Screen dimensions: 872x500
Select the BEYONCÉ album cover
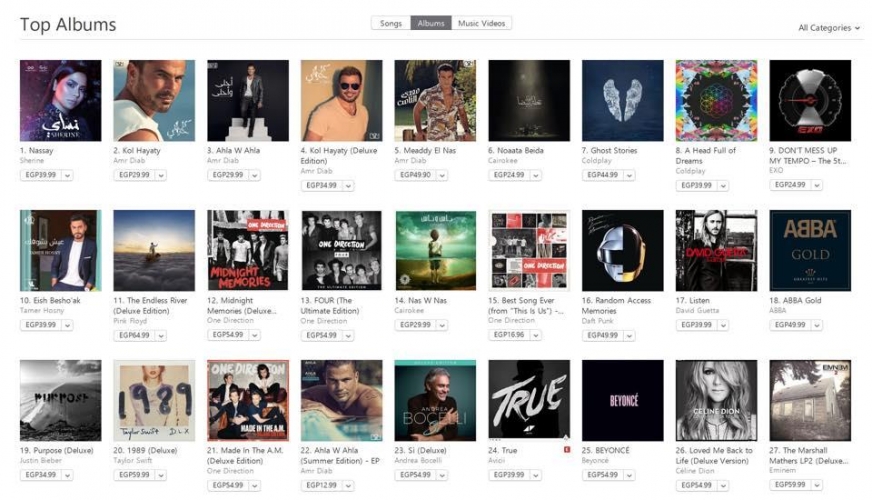click(622, 400)
